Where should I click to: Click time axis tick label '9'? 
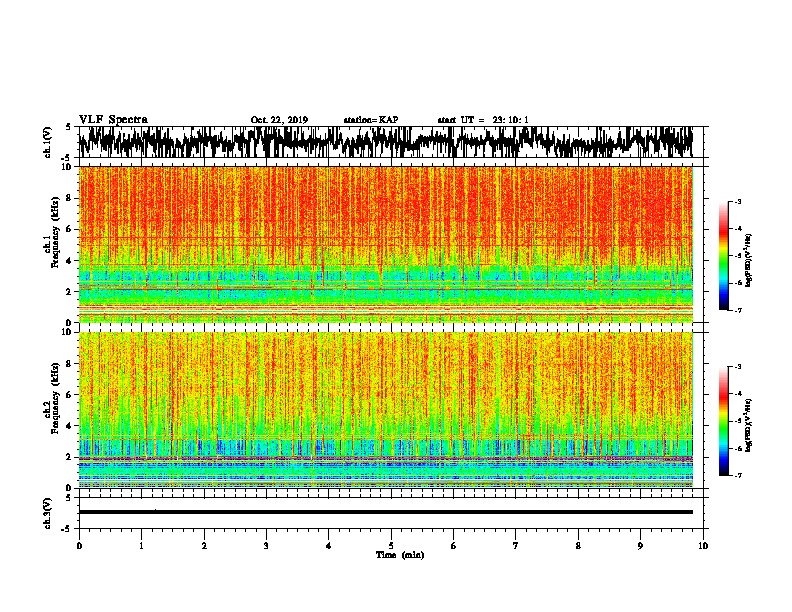(640, 546)
